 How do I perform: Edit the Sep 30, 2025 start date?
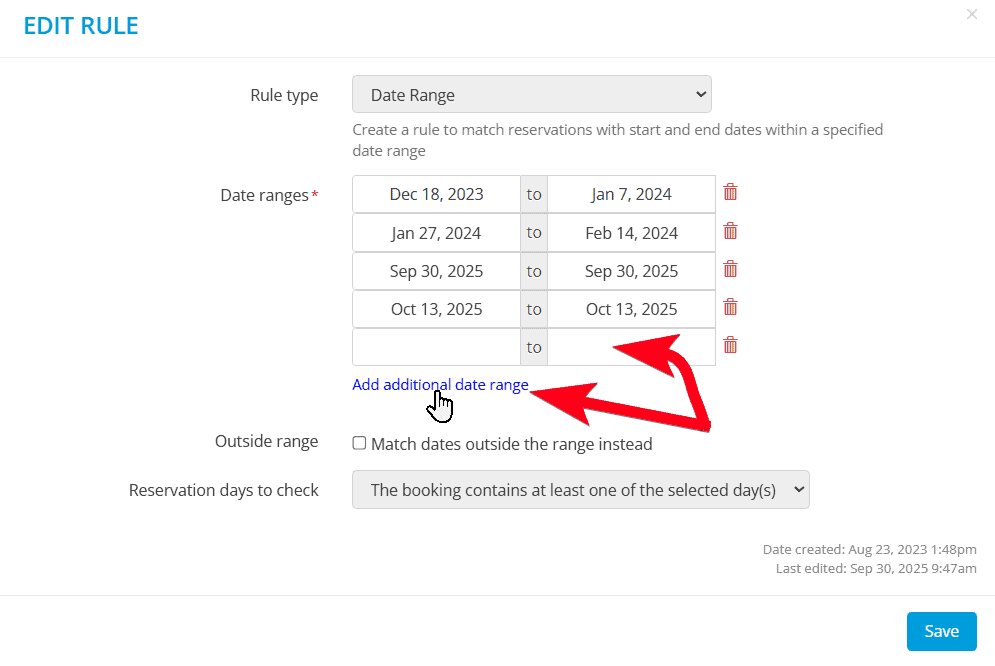[x=436, y=271]
